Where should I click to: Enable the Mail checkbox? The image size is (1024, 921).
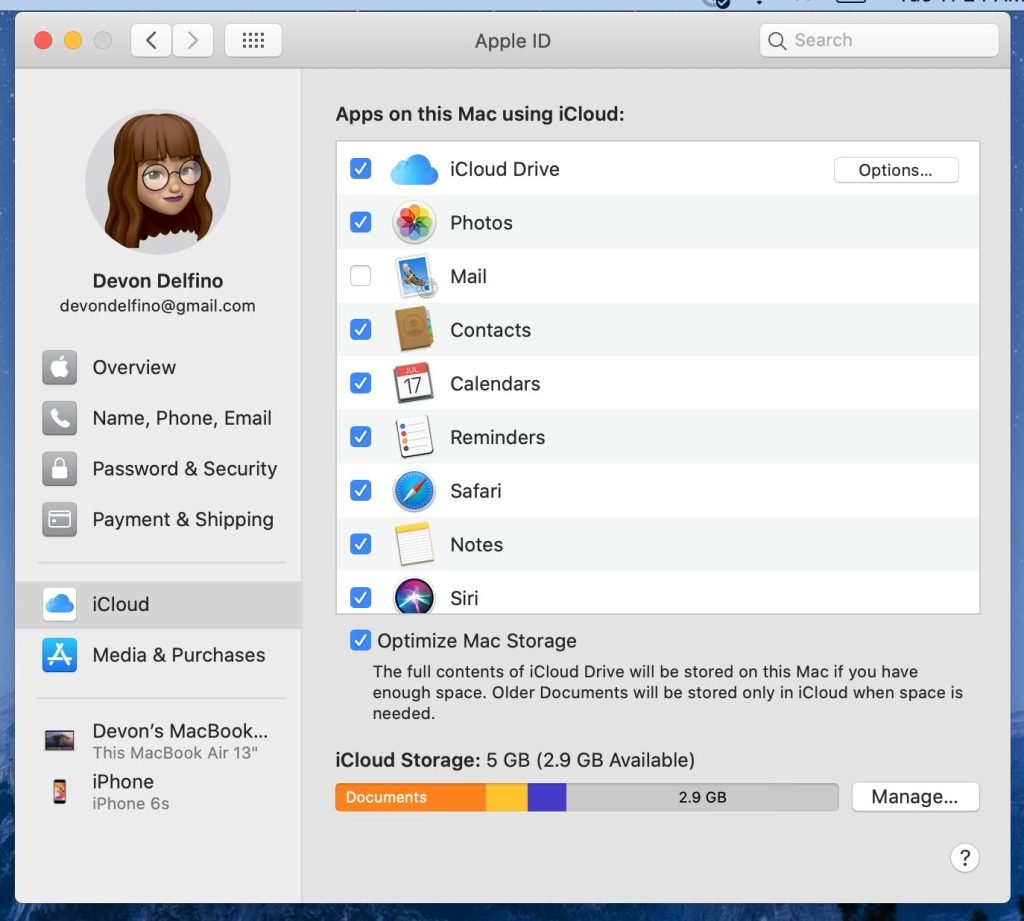point(360,276)
